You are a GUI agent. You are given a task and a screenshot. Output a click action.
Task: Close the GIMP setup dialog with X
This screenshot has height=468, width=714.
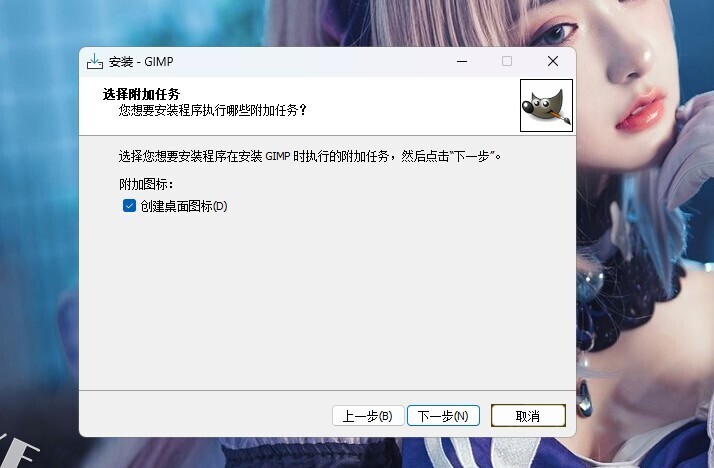[x=553, y=61]
